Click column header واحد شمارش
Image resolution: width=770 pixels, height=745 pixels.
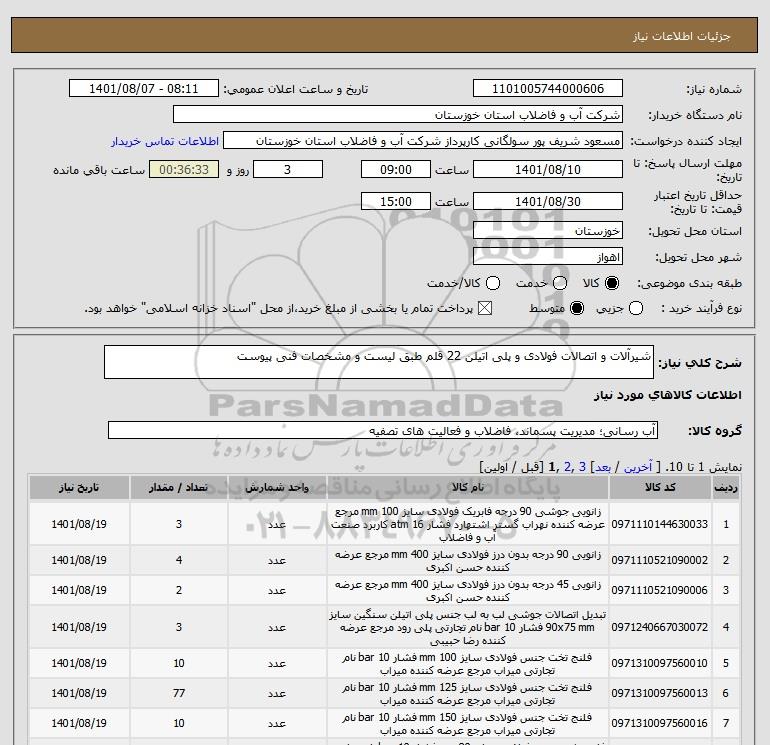pos(277,487)
